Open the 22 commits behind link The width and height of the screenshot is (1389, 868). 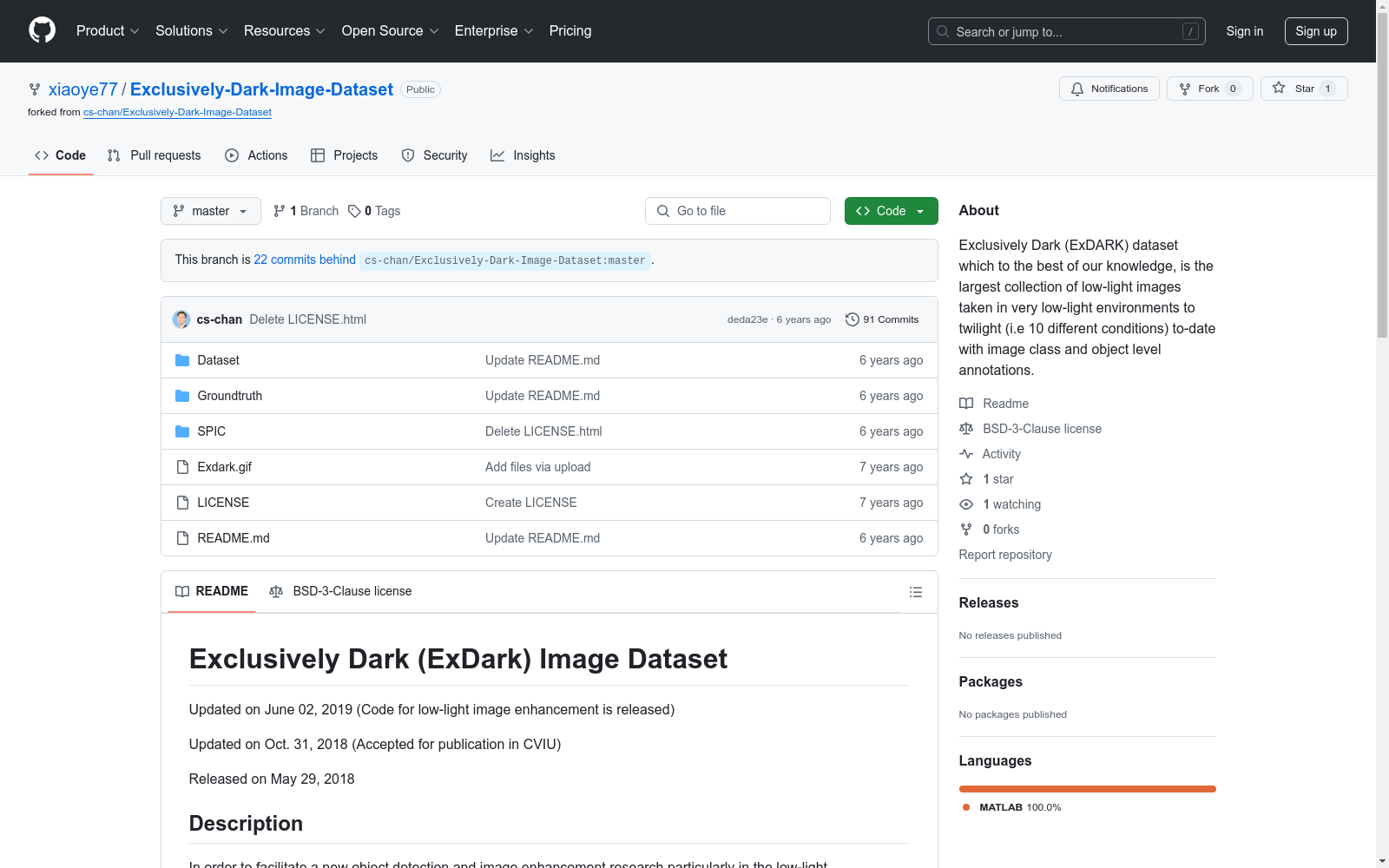click(x=305, y=260)
